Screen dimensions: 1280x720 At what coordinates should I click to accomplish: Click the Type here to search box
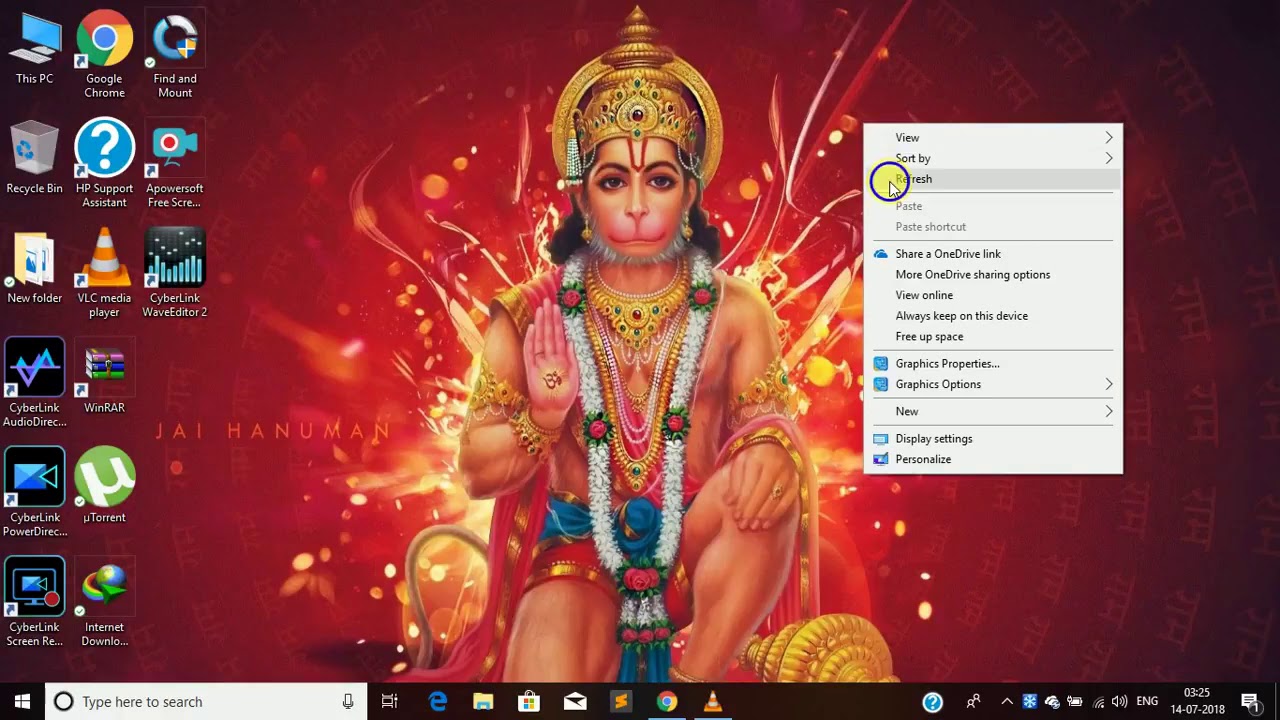[x=206, y=702]
